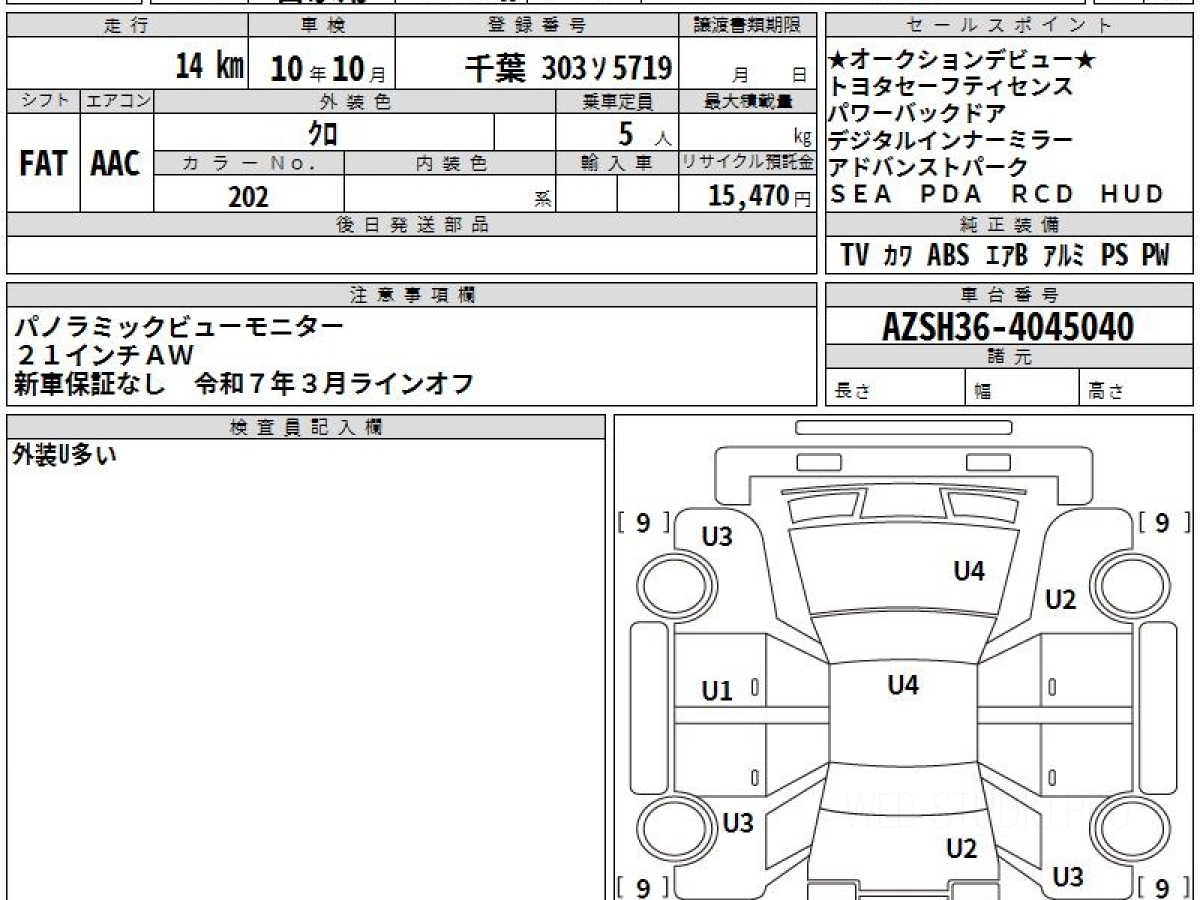Click the 内装色 header
This screenshot has width=1200, height=900.
click(450, 163)
